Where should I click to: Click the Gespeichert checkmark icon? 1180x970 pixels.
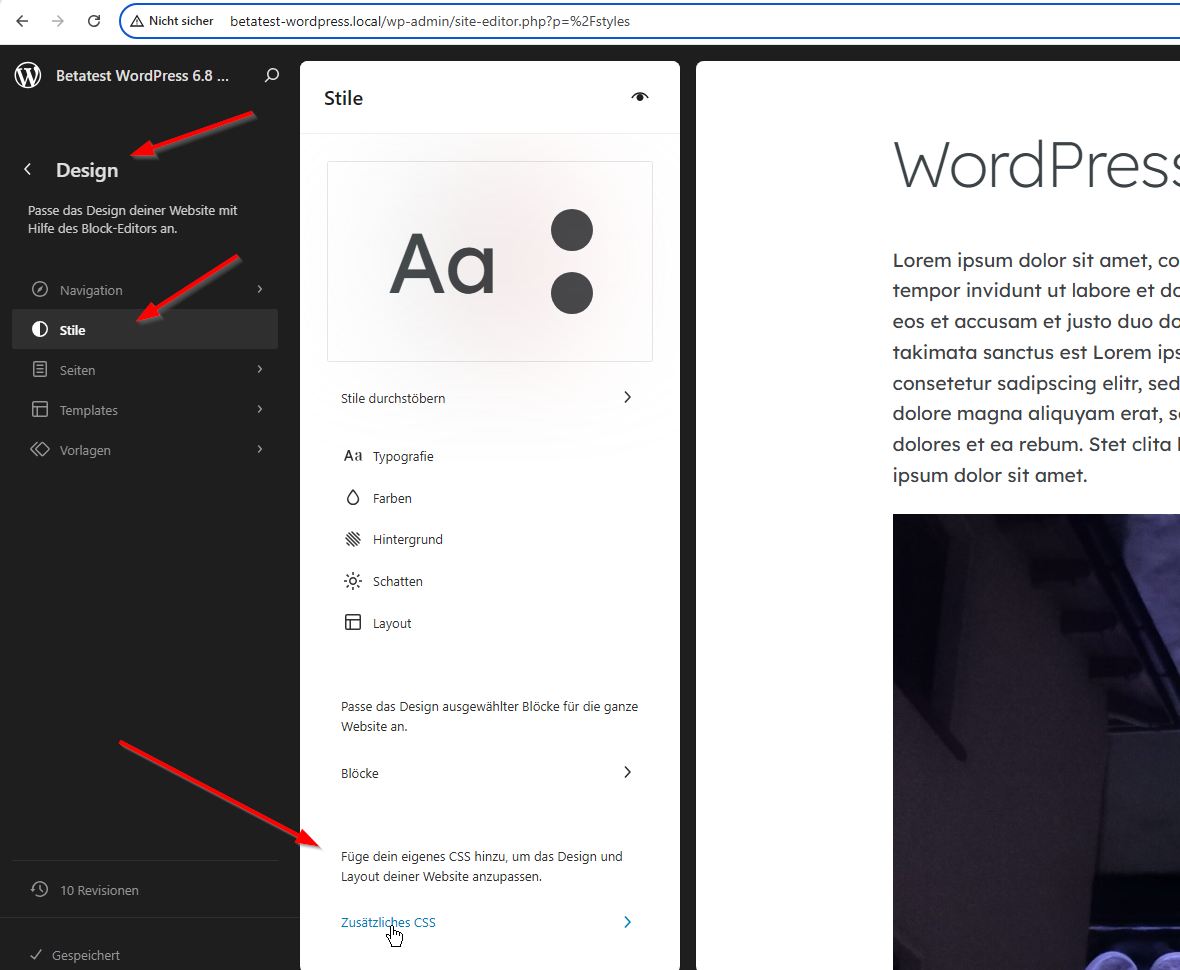[x=35, y=954]
